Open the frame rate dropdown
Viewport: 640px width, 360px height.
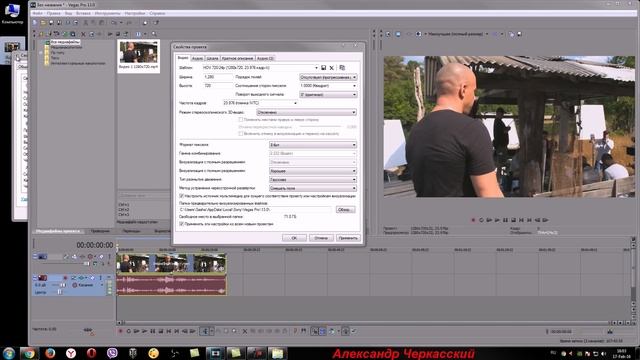coord(295,103)
